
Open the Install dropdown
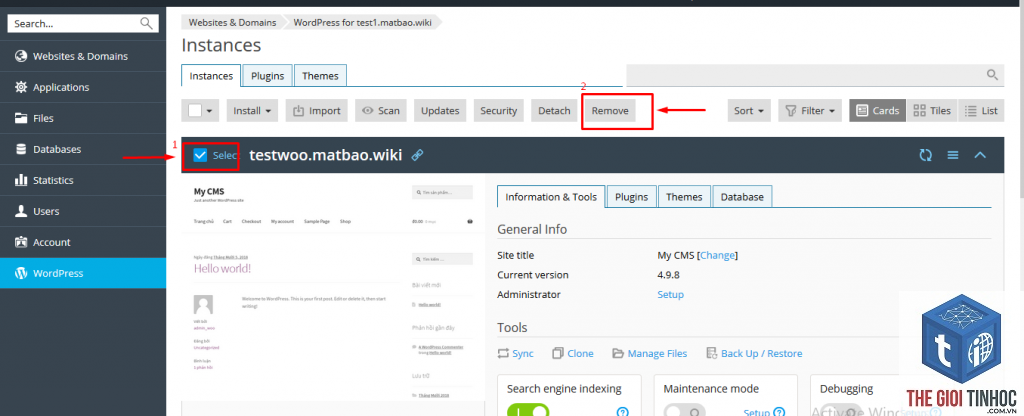click(x=252, y=110)
